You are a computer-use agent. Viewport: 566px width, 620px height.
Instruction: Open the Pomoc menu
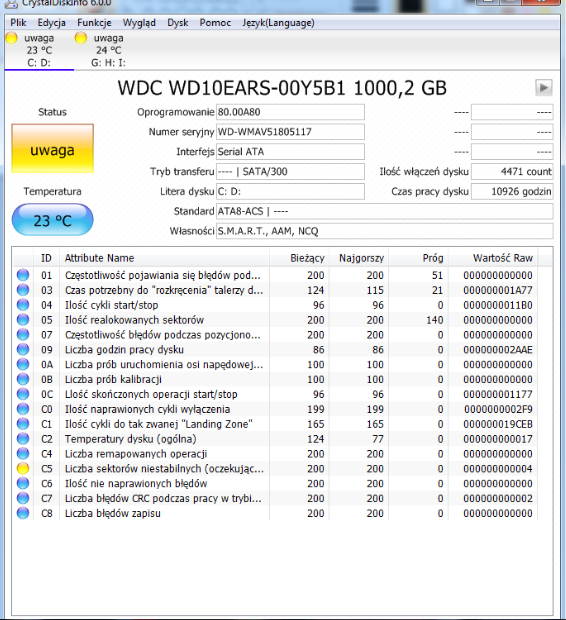(x=215, y=23)
